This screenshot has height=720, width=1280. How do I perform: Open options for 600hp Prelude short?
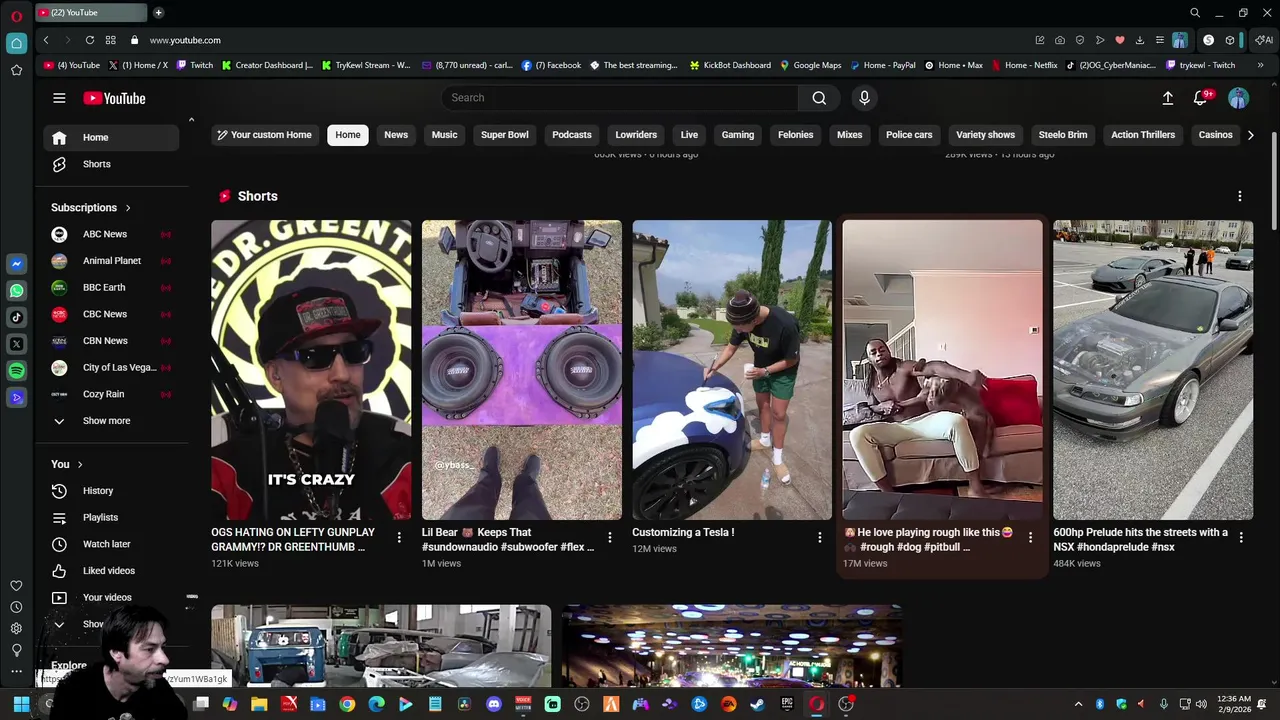(1241, 538)
